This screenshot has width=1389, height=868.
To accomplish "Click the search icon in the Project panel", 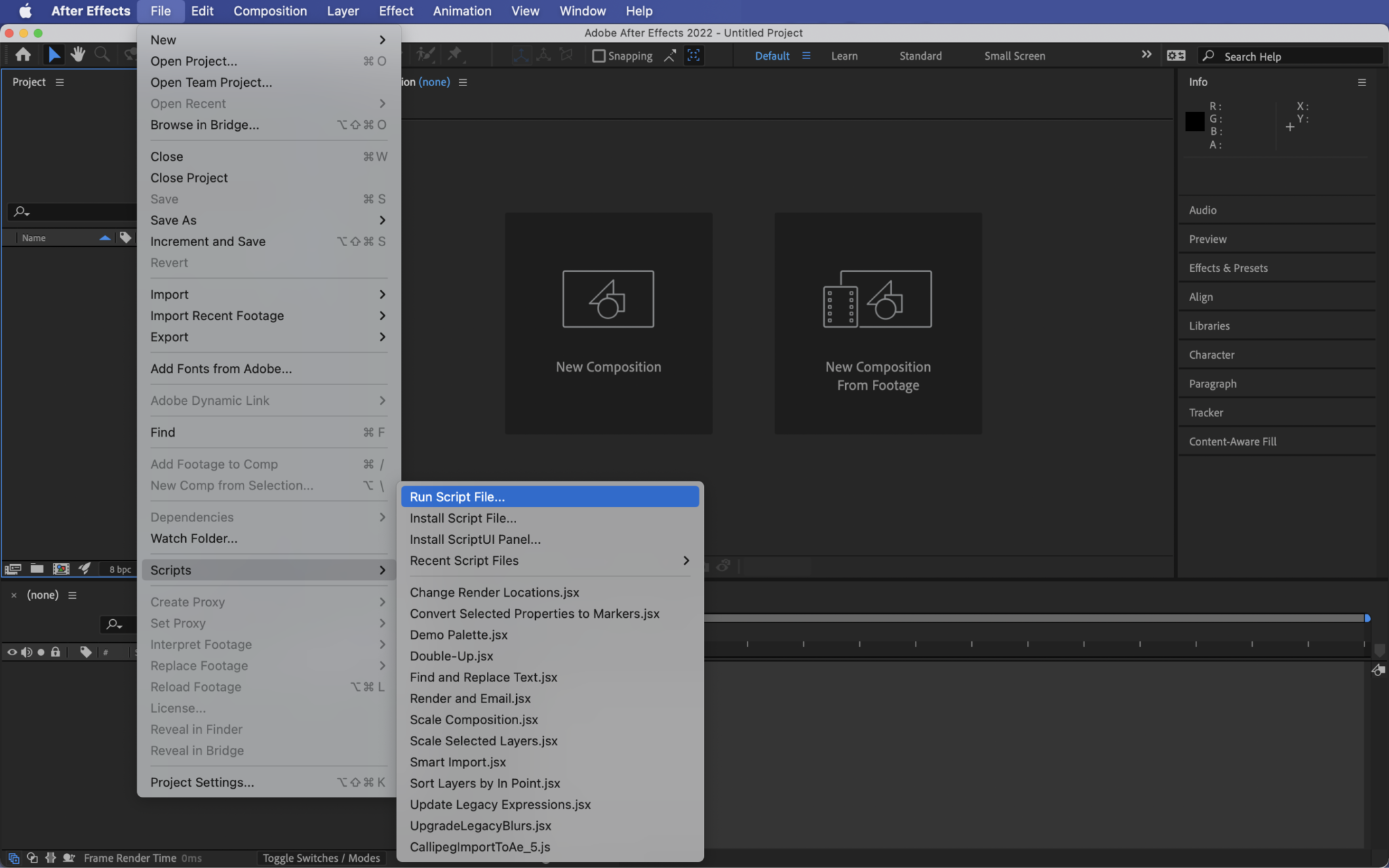I will [20, 212].
